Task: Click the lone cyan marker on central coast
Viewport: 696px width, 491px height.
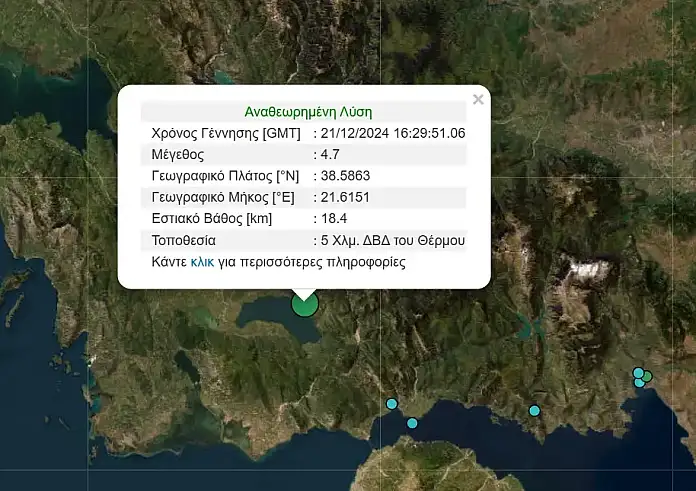Action: (535, 410)
